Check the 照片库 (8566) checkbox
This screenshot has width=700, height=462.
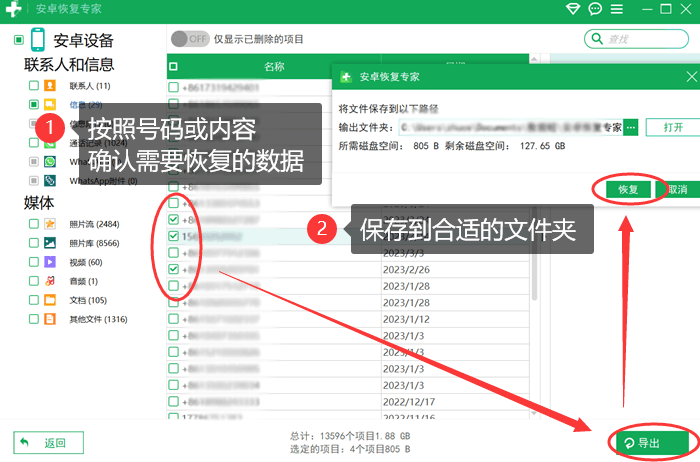[33, 243]
